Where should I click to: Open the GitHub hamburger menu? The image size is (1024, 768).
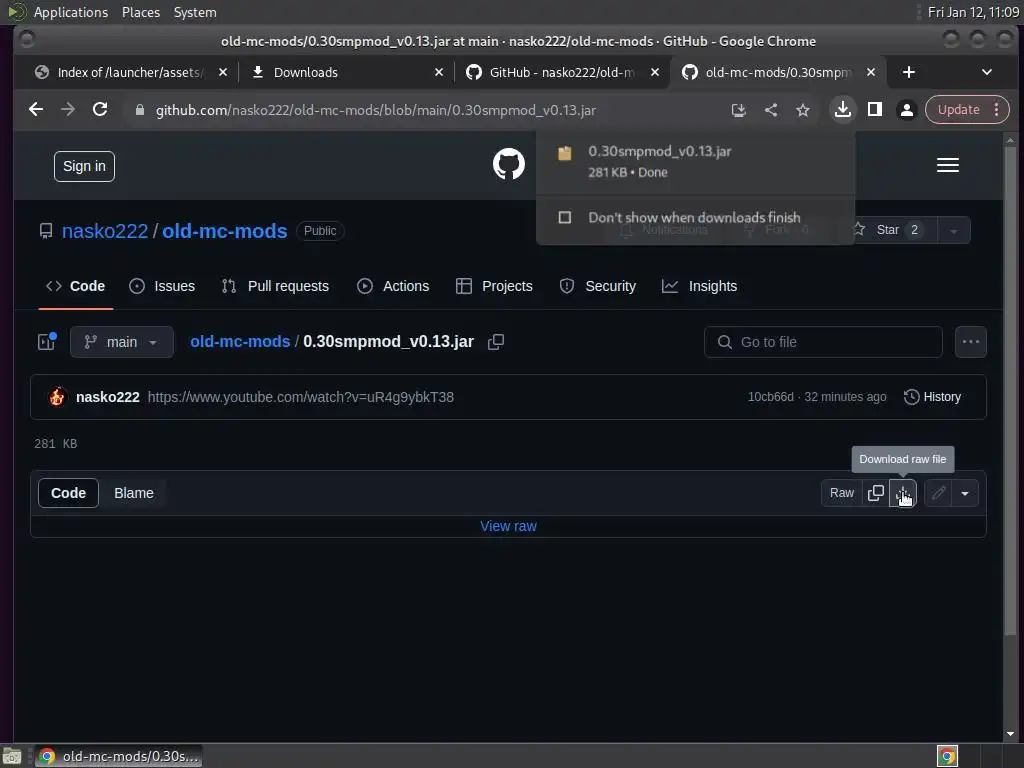(948, 165)
